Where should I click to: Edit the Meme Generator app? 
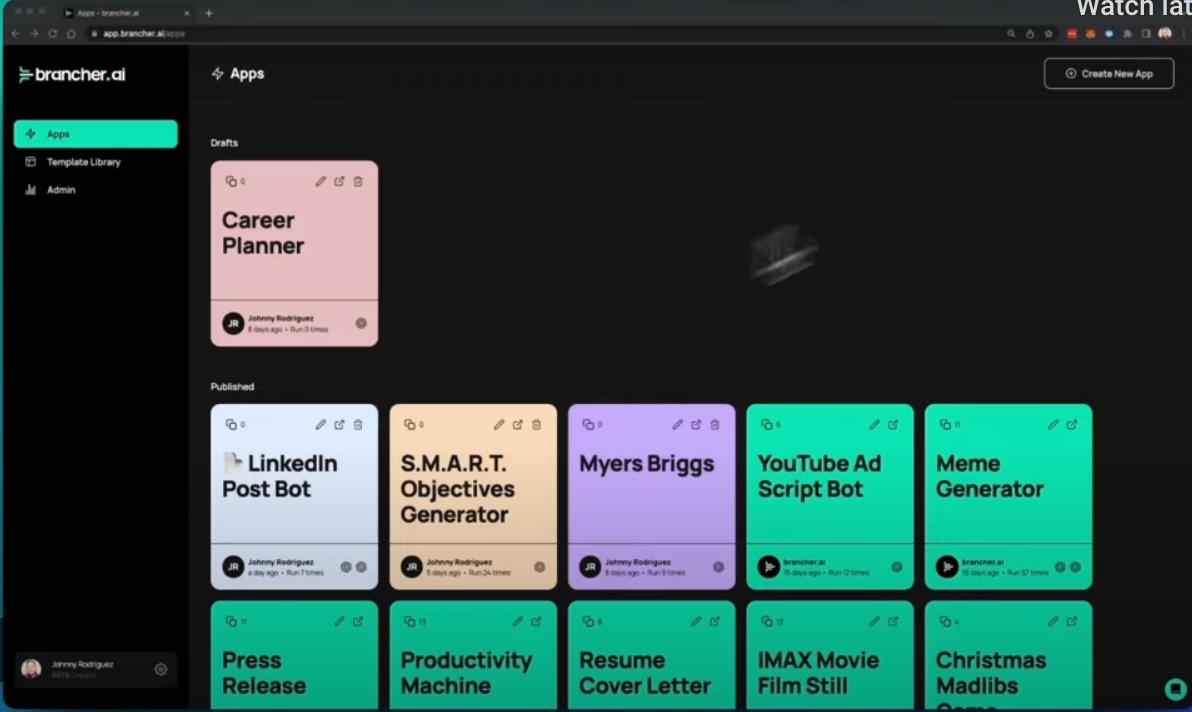click(x=1053, y=425)
